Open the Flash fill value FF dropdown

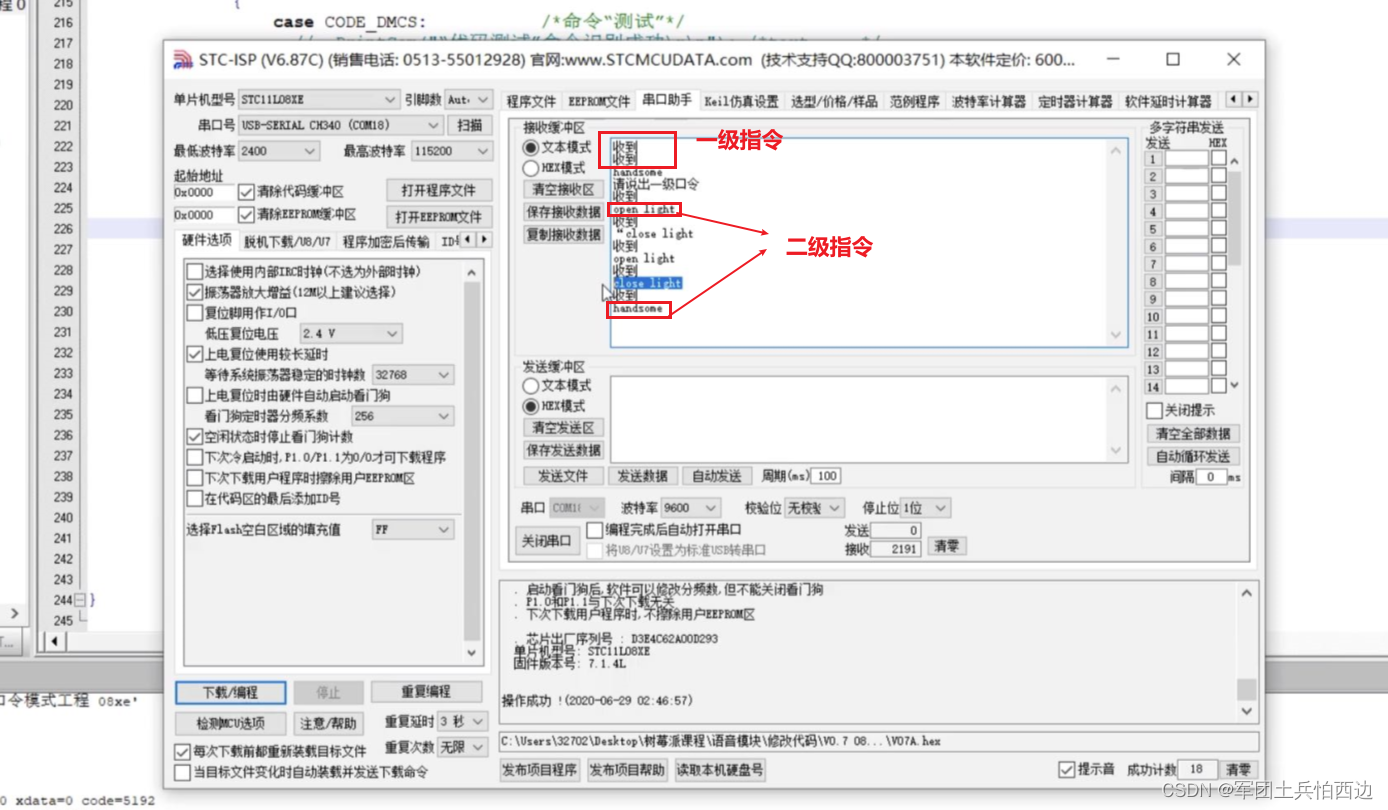point(412,530)
